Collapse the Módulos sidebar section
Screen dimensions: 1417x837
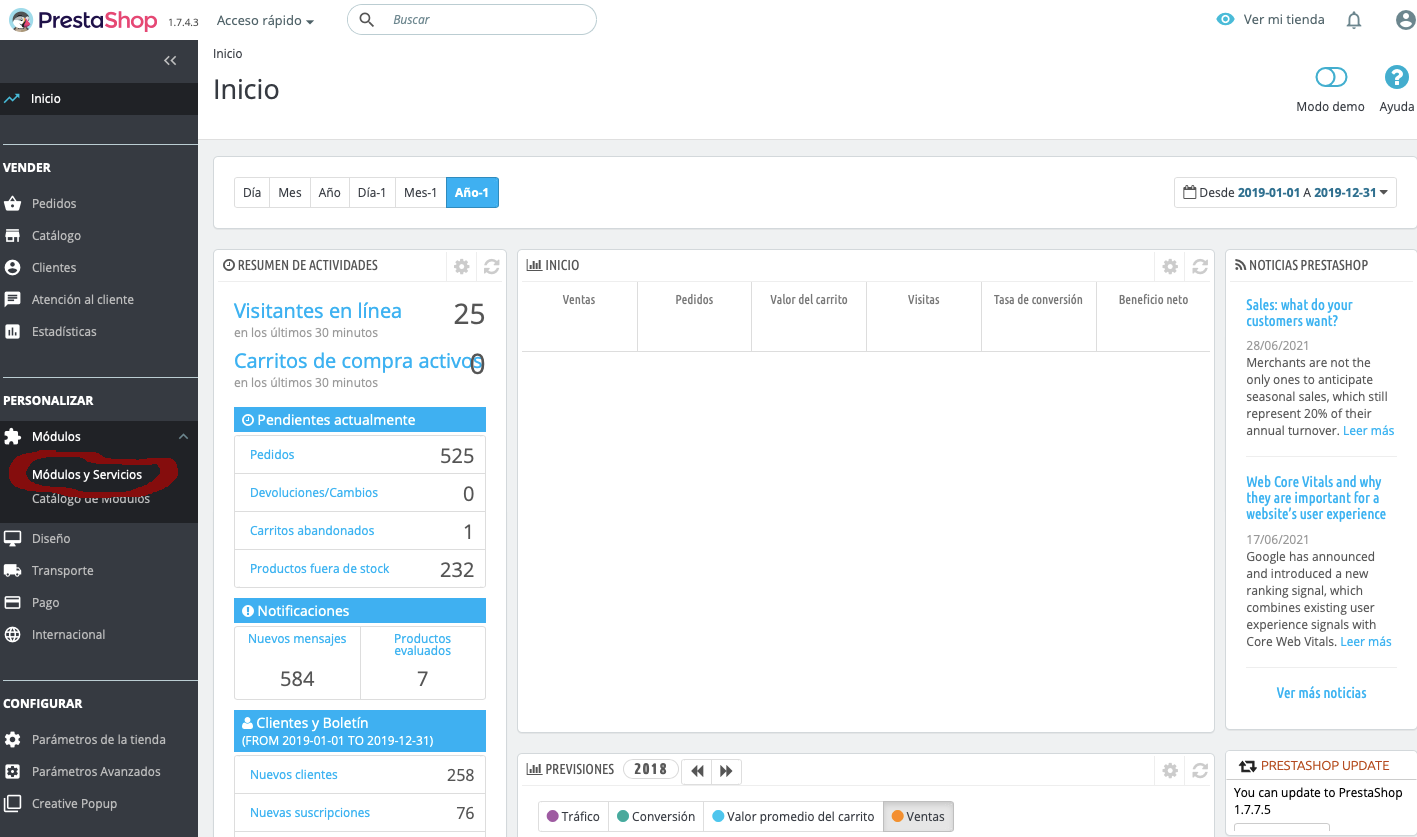pyautogui.click(x=183, y=437)
